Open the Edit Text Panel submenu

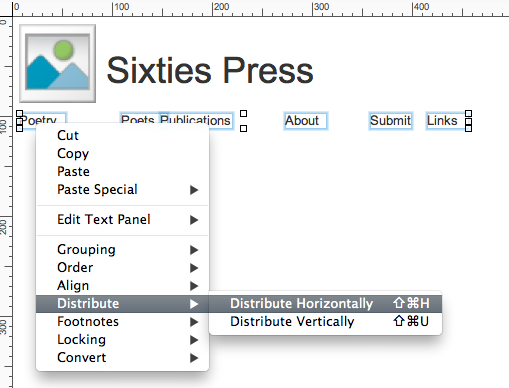click(122, 220)
